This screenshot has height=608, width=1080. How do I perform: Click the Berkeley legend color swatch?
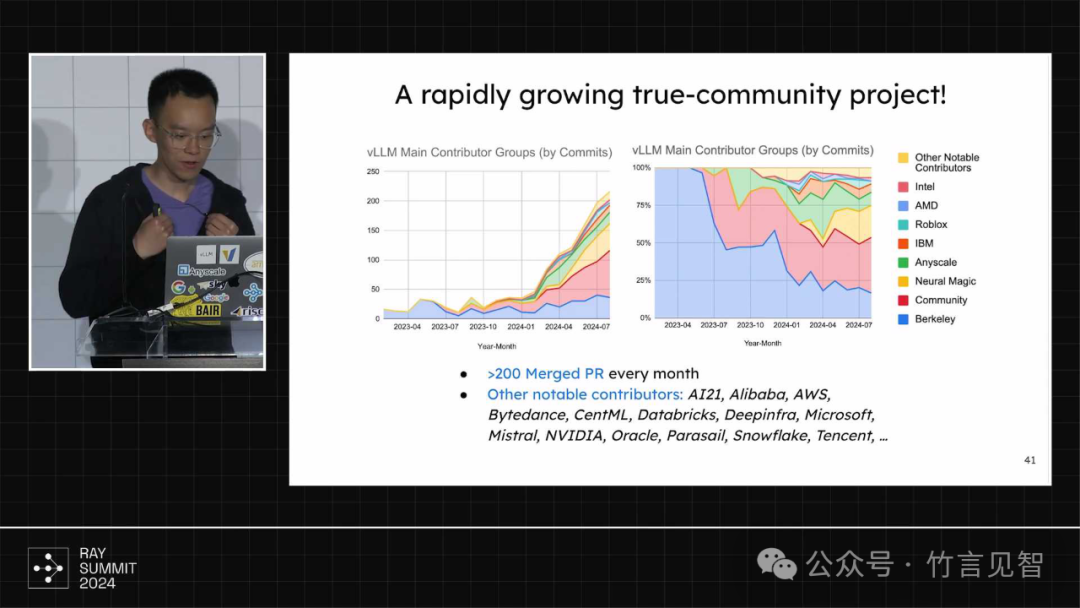click(x=903, y=319)
